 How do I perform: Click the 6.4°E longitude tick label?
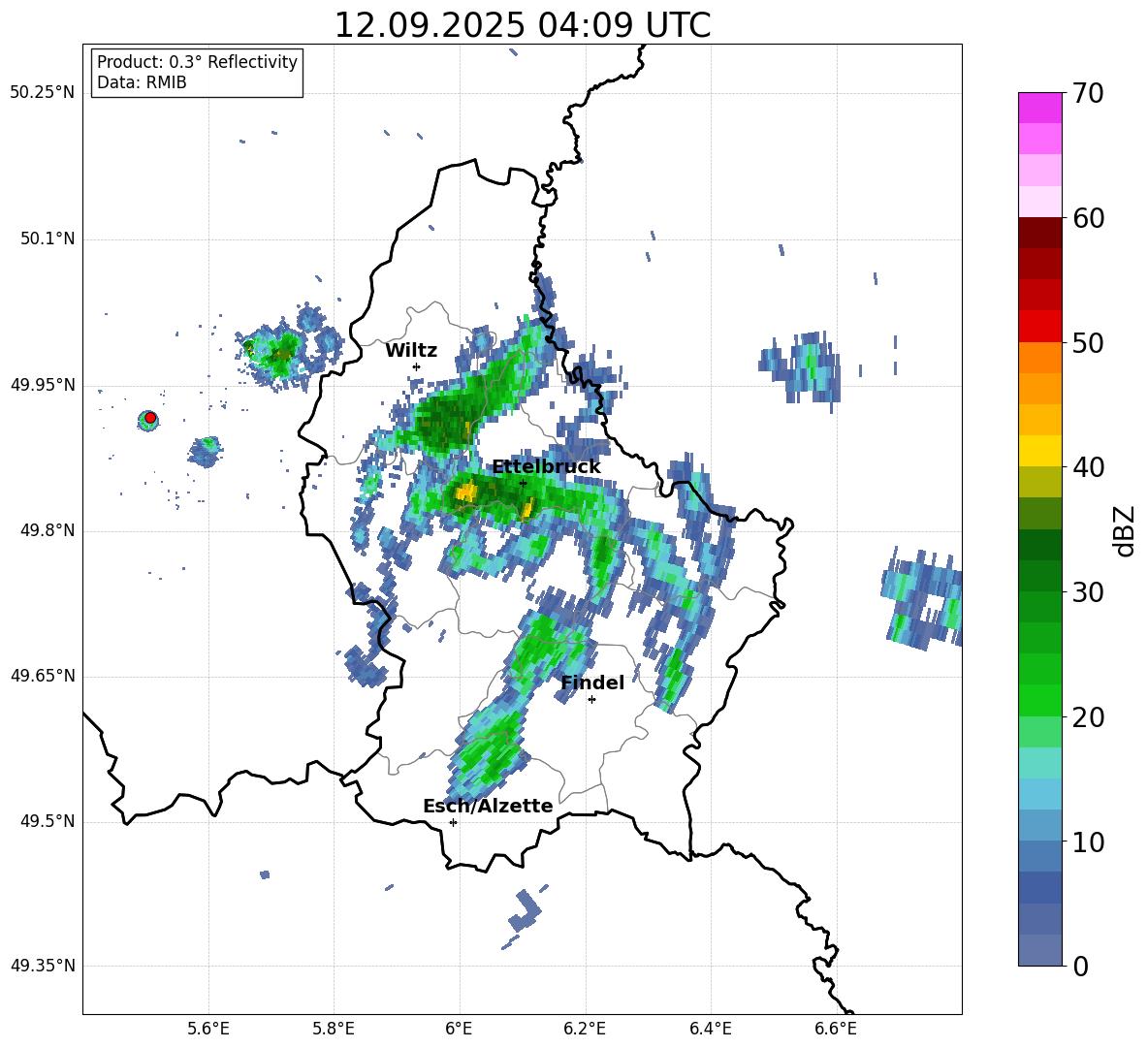coord(710,1029)
